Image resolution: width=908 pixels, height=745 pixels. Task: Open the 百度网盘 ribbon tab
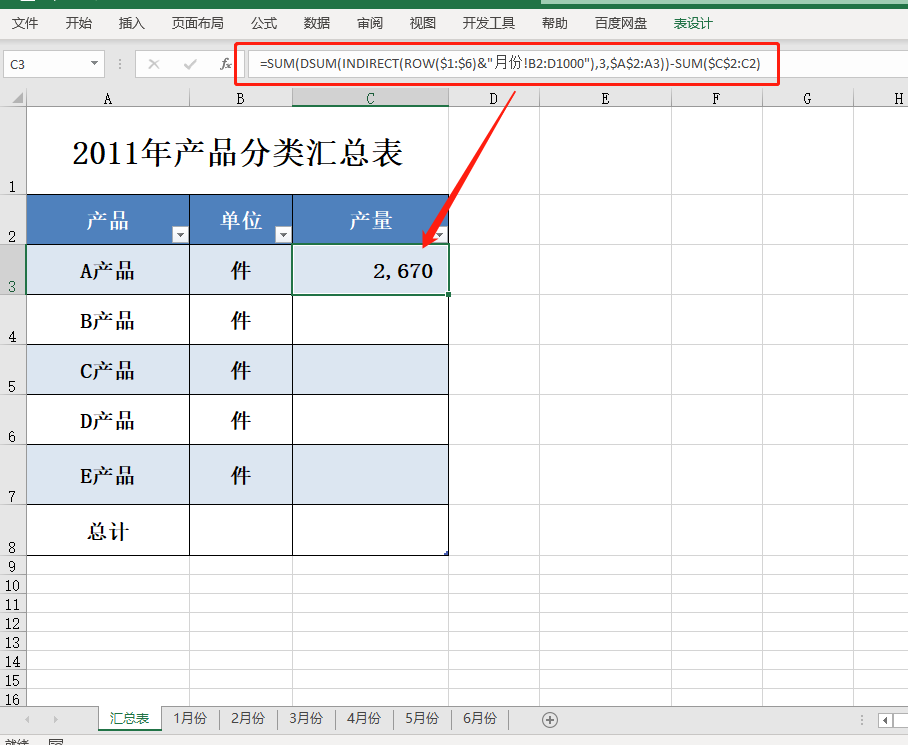click(x=621, y=23)
